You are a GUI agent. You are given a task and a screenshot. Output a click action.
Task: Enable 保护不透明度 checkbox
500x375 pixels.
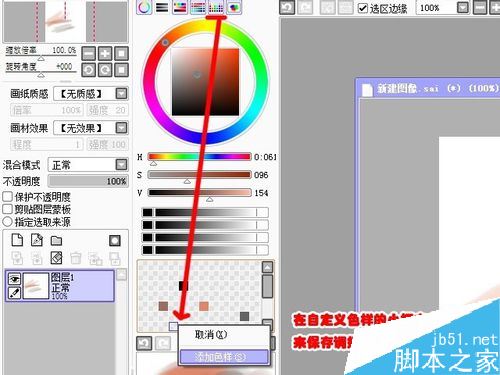tap(8, 196)
